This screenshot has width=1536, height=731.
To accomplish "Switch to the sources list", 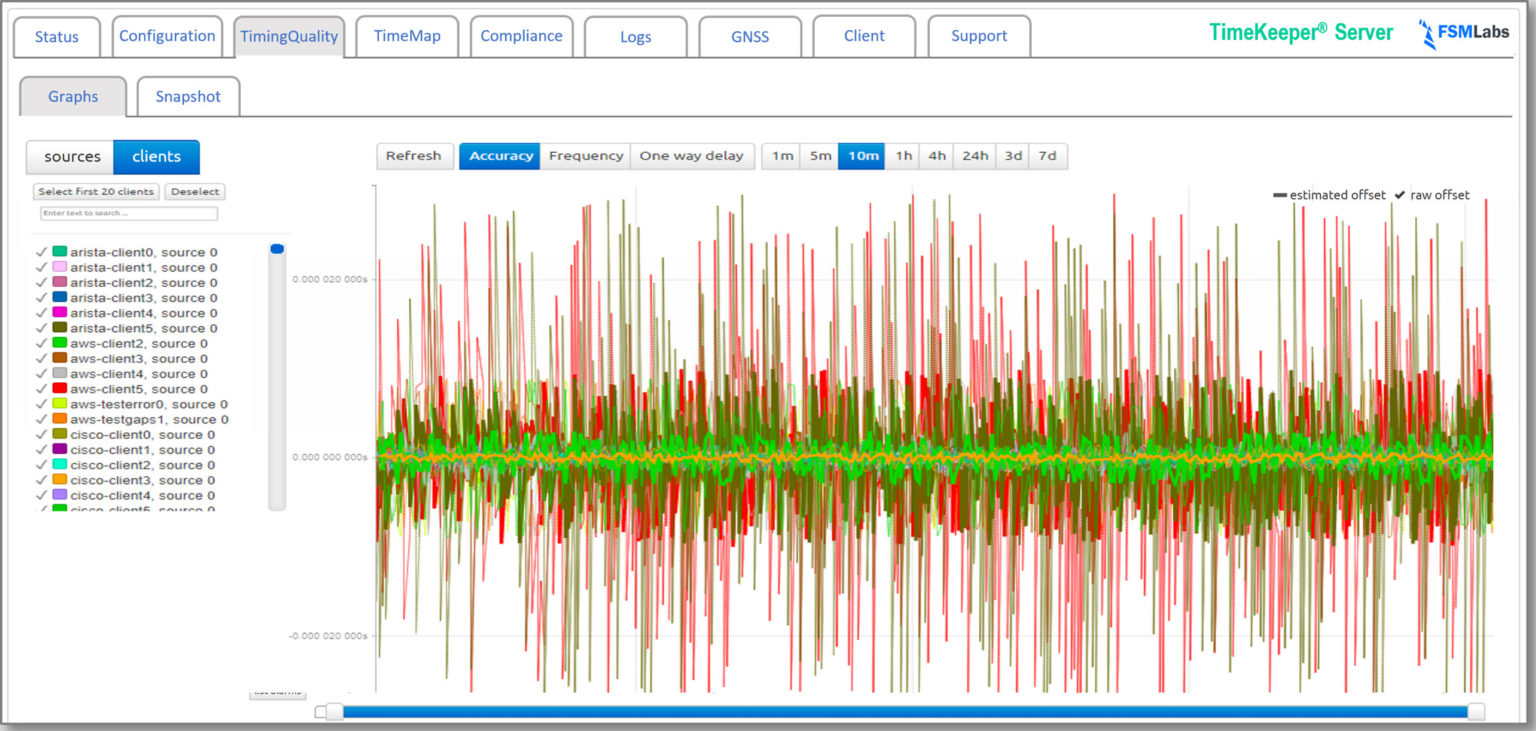I will click(71, 157).
